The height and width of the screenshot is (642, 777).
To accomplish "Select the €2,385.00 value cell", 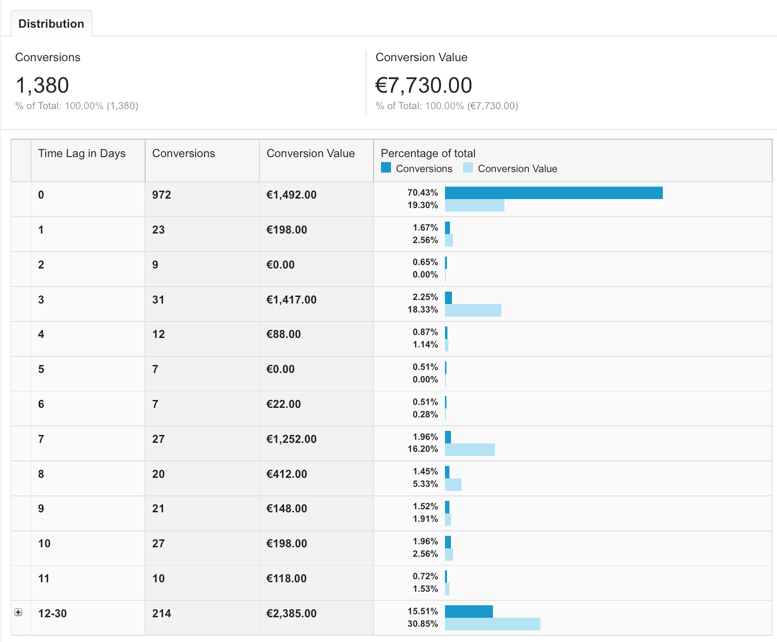I will [x=291, y=613].
